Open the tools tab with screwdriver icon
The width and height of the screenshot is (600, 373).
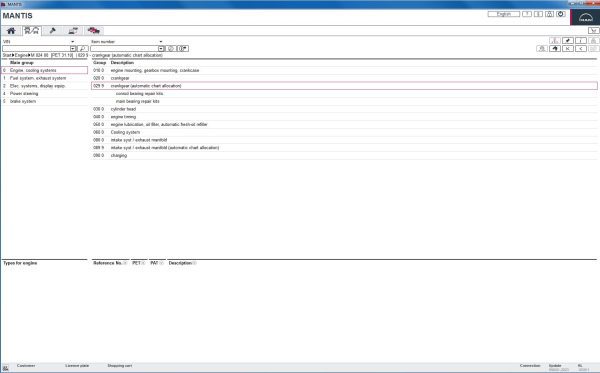pyautogui.click(x=52, y=31)
